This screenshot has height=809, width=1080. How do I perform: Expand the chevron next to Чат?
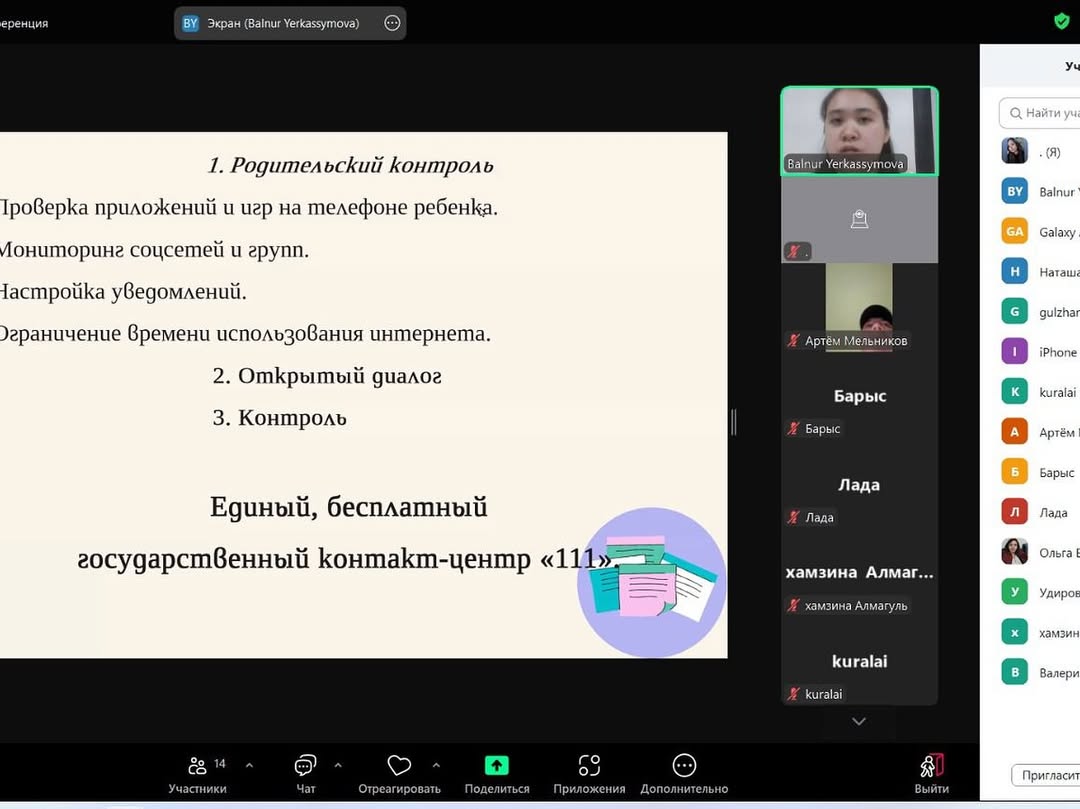(338, 766)
